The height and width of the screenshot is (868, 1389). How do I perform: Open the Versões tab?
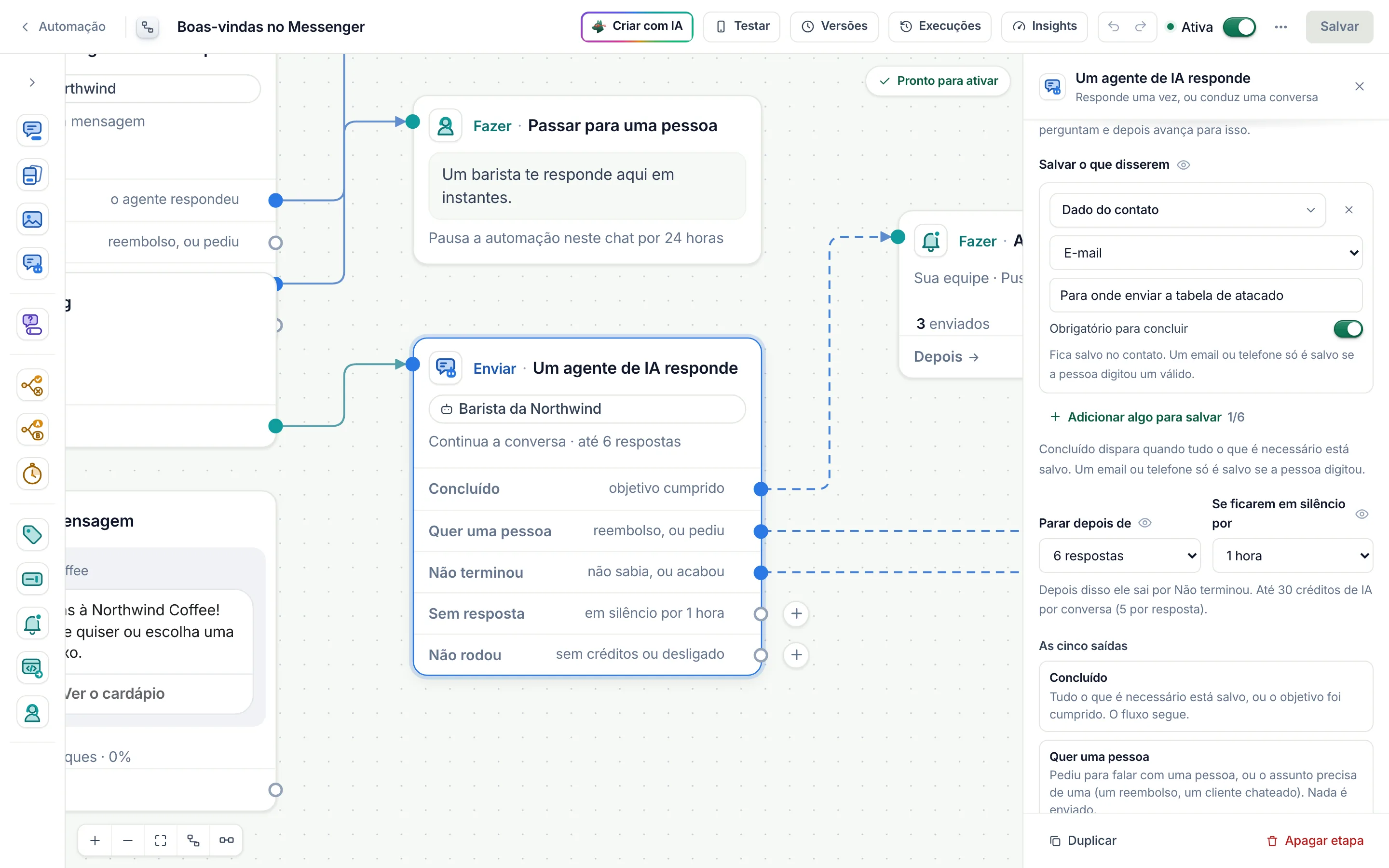[834, 27]
